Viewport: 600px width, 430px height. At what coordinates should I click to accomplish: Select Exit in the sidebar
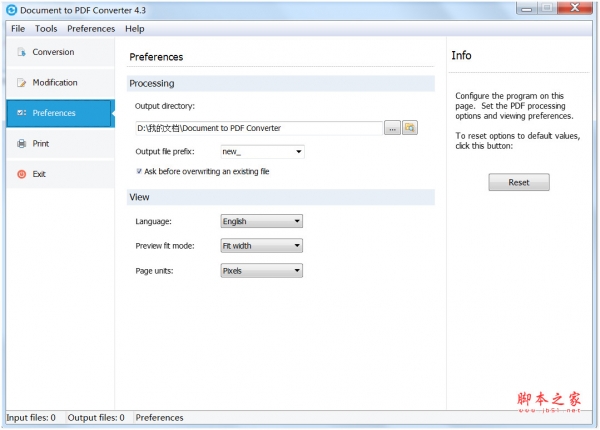click(x=60, y=174)
